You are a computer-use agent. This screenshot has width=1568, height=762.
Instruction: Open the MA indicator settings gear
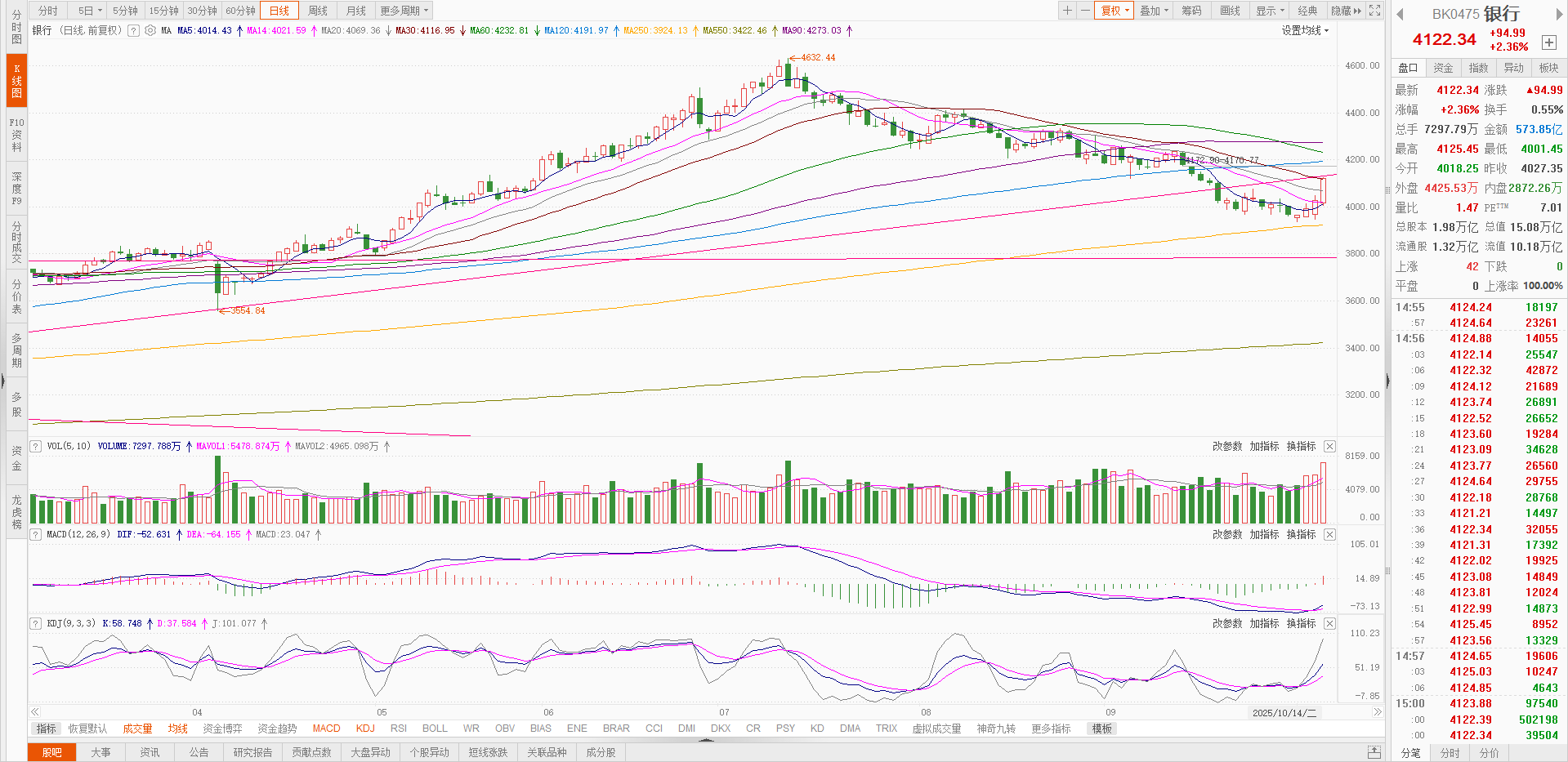click(x=150, y=30)
